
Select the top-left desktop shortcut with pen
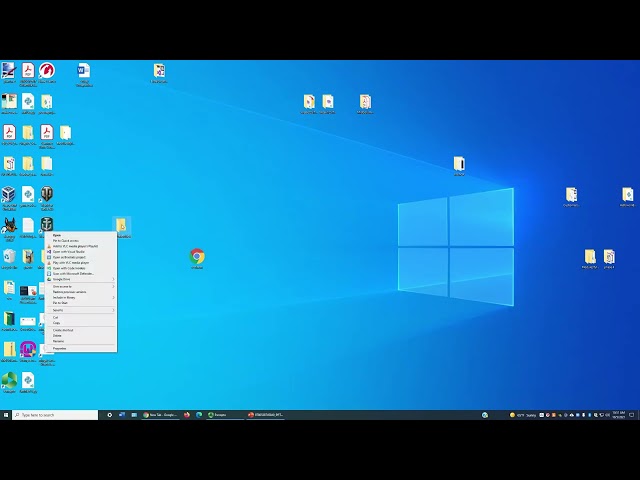pyautogui.click(x=9, y=73)
